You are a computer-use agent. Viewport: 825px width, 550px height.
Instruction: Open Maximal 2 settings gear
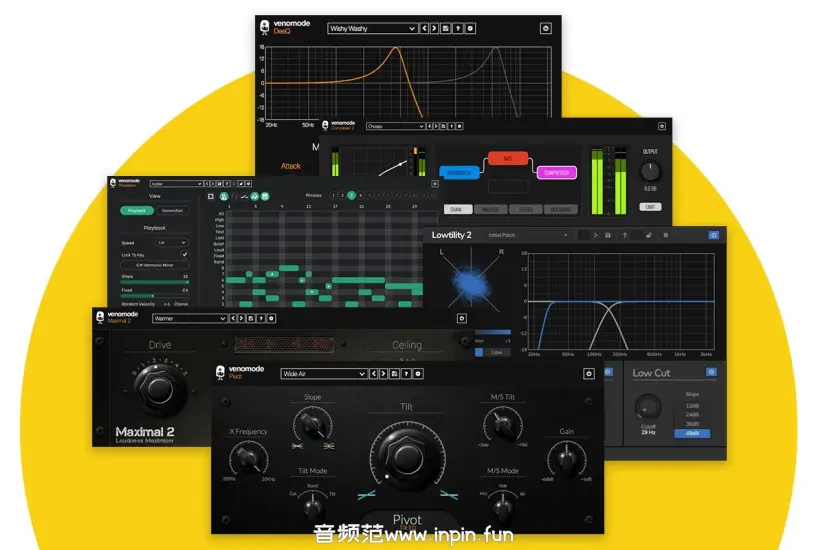(271, 318)
